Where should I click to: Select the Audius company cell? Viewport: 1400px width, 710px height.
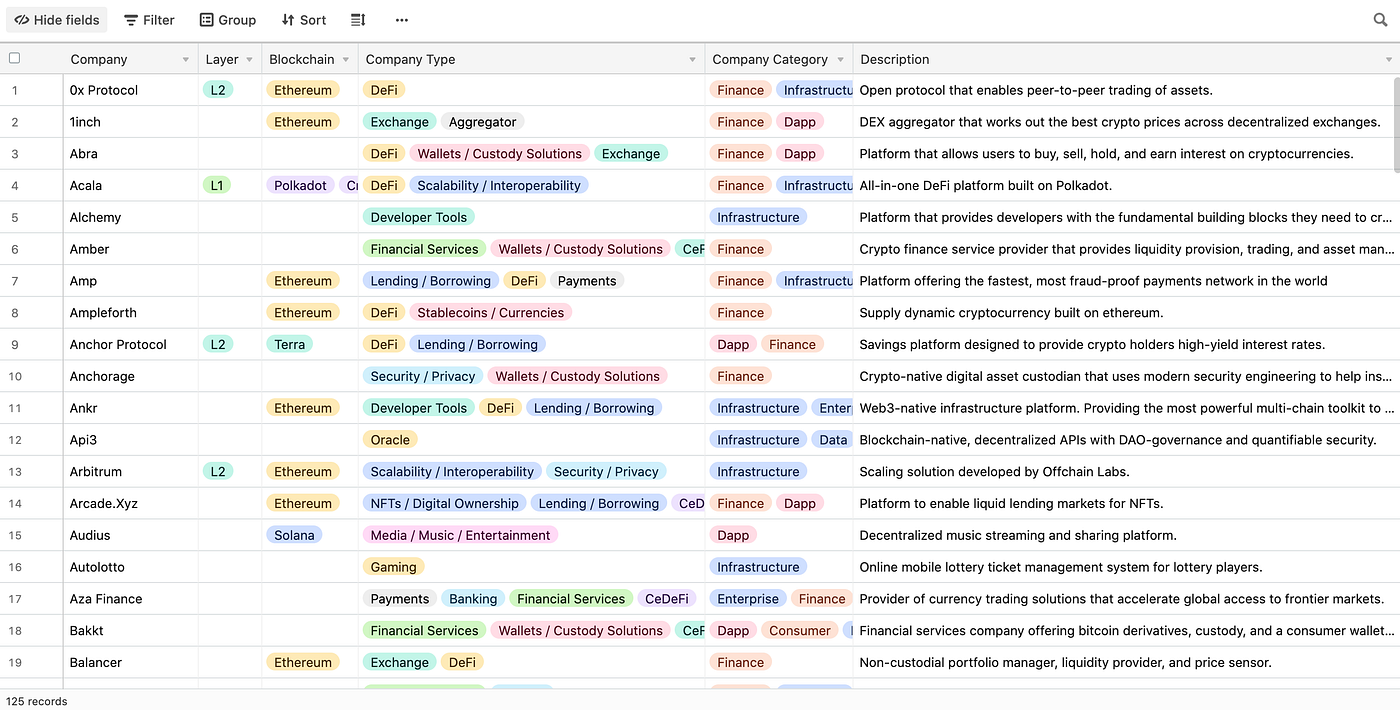click(130, 535)
